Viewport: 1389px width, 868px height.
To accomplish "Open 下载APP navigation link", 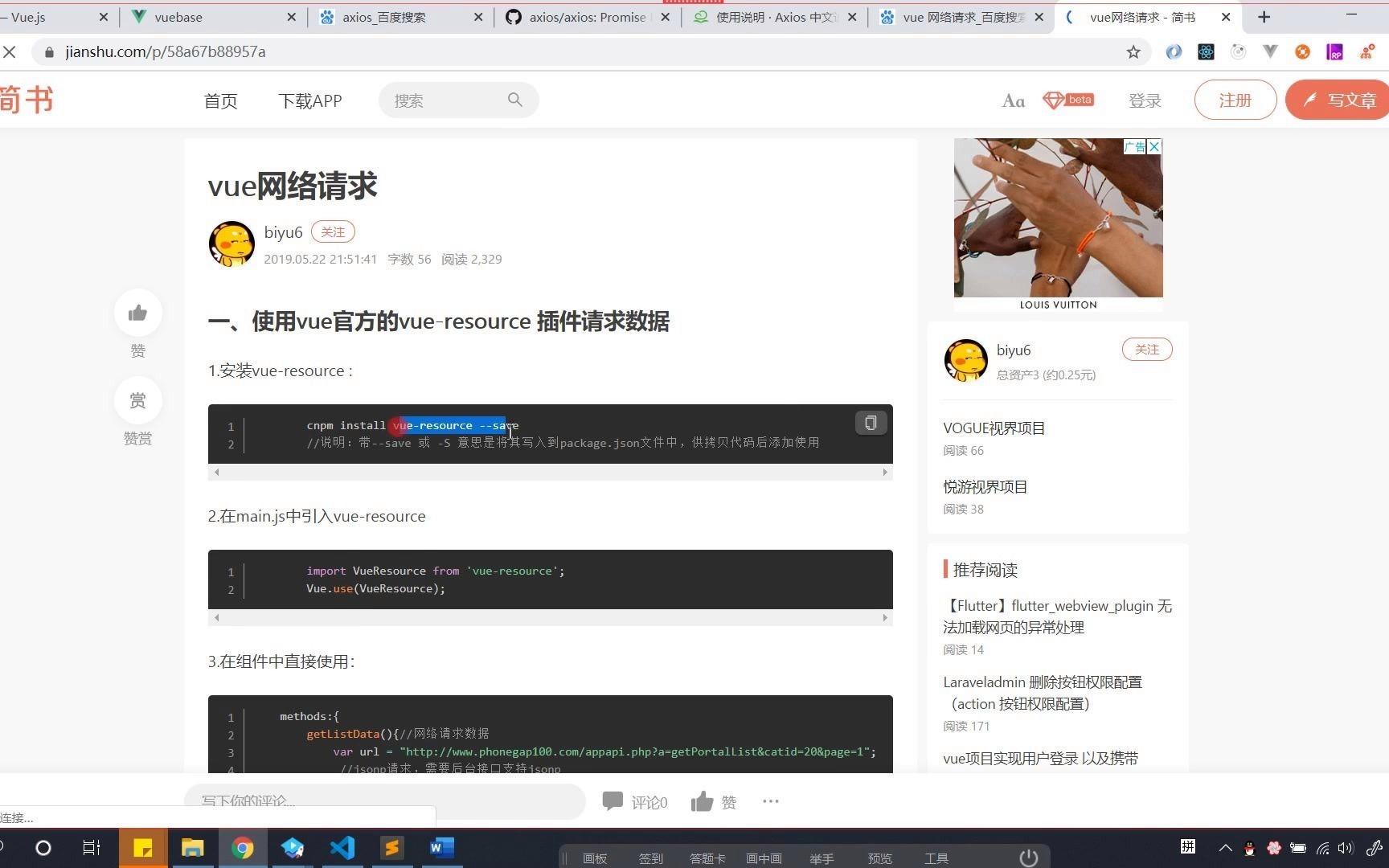I will (x=310, y=100).
